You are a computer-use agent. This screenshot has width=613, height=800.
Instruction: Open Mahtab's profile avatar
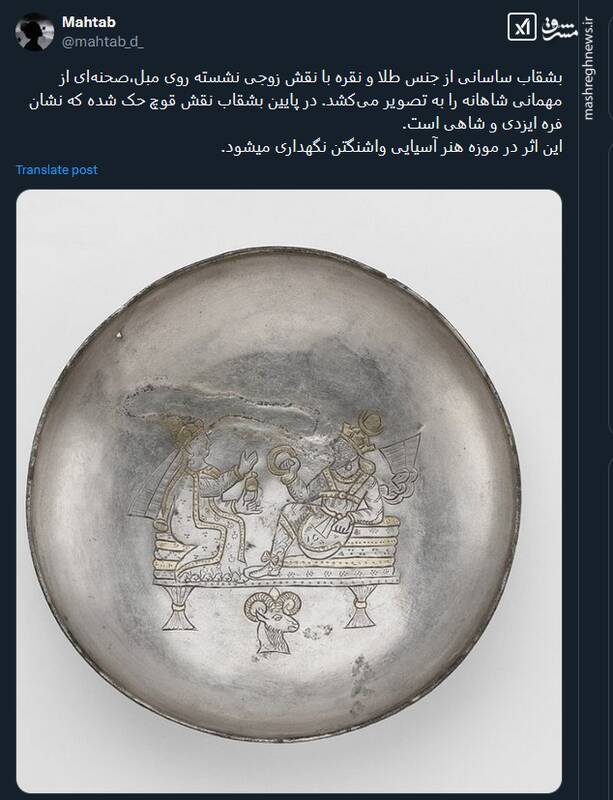point(35,32)
